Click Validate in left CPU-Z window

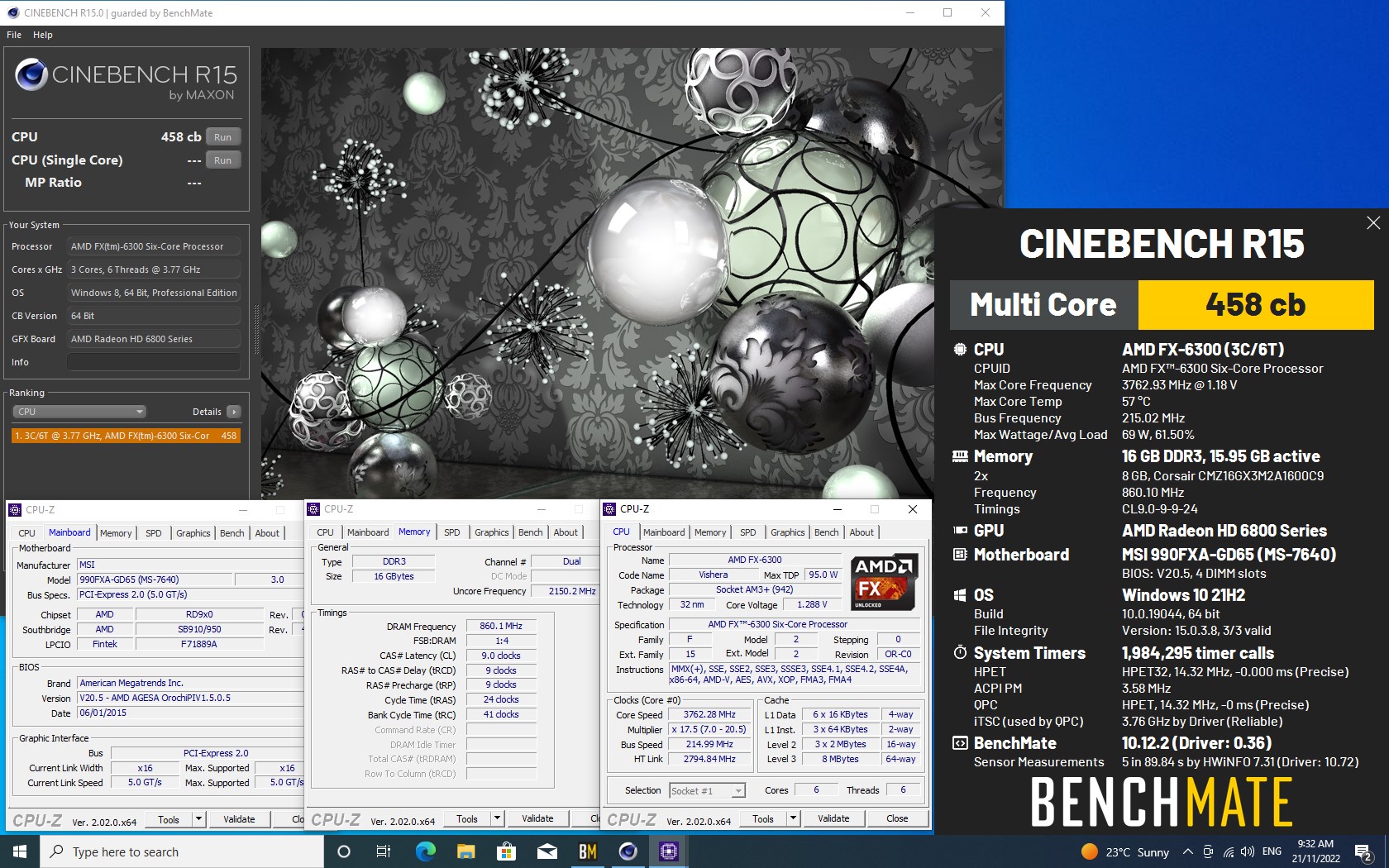pyautogui.click(x=239, y=819)
